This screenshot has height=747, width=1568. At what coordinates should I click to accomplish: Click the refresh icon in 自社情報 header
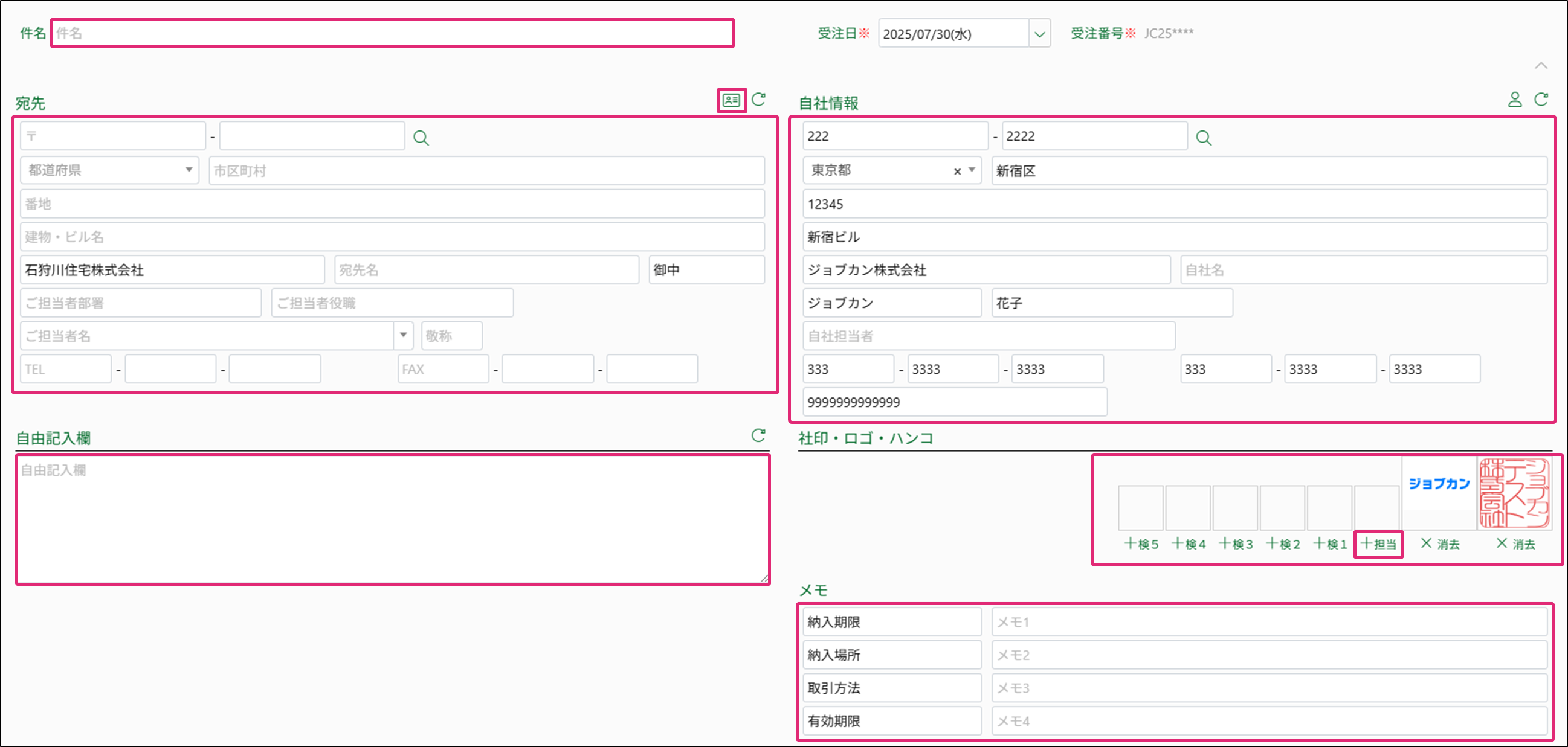(1541, 100)
